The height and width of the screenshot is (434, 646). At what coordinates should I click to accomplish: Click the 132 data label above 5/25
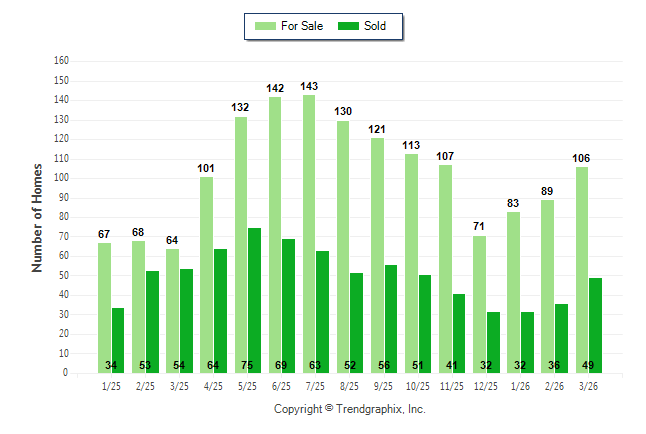tap(241, 107)
